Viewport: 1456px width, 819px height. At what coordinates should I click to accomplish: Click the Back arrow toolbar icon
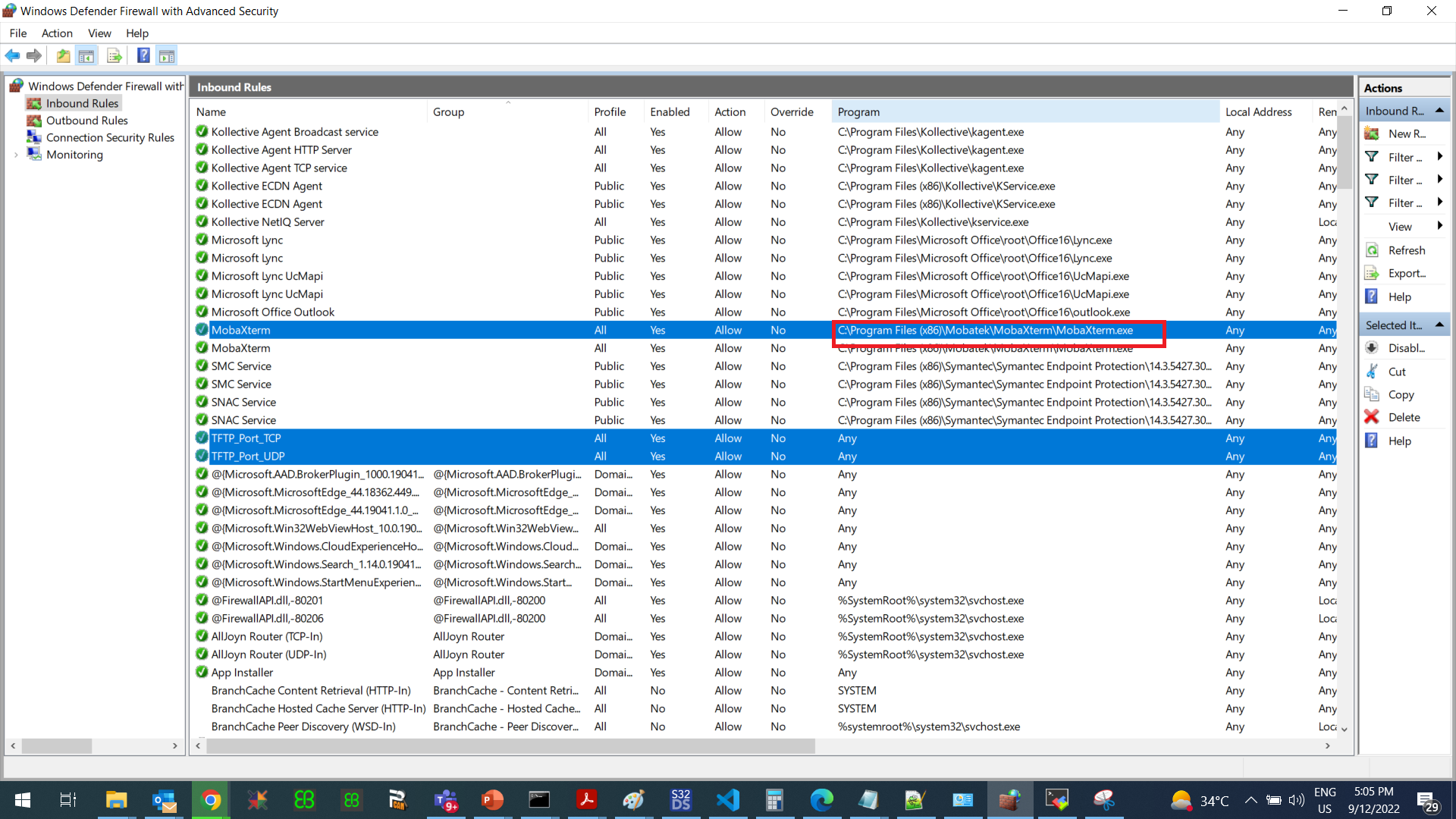[x=12, y=55]
